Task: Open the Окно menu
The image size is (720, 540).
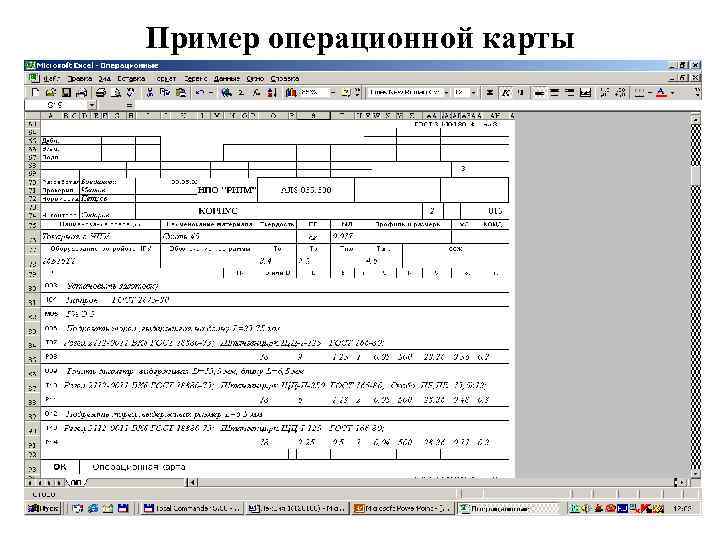Action: click(x=255, y=79)
